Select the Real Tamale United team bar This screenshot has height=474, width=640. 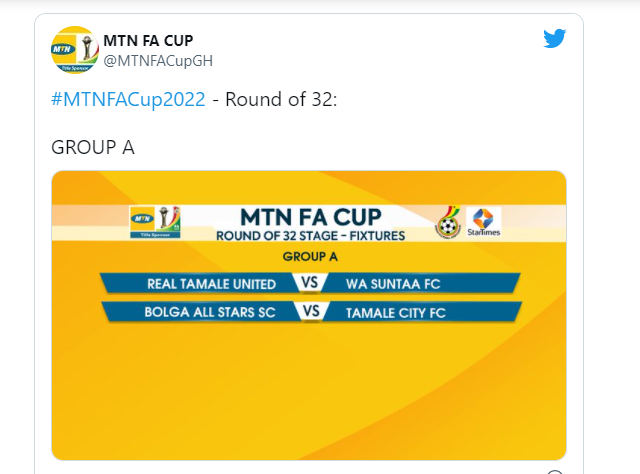201,283
